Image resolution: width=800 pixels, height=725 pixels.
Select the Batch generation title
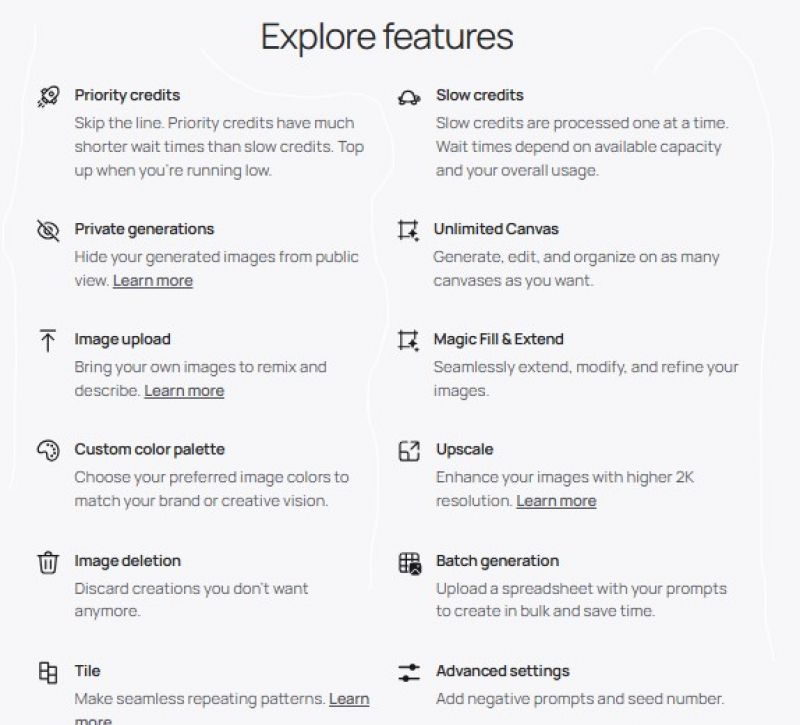[497, 561]
